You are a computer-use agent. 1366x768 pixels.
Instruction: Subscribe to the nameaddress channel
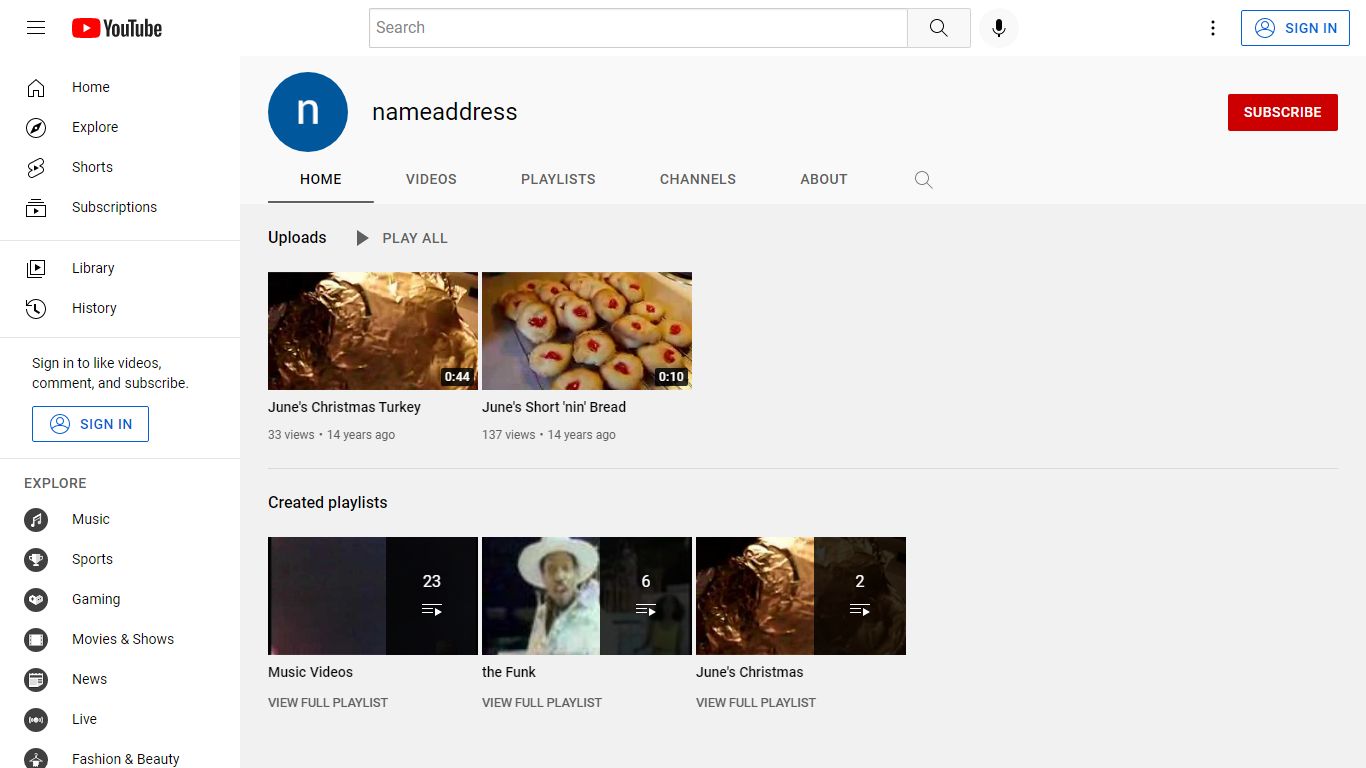click(1283, 112)
